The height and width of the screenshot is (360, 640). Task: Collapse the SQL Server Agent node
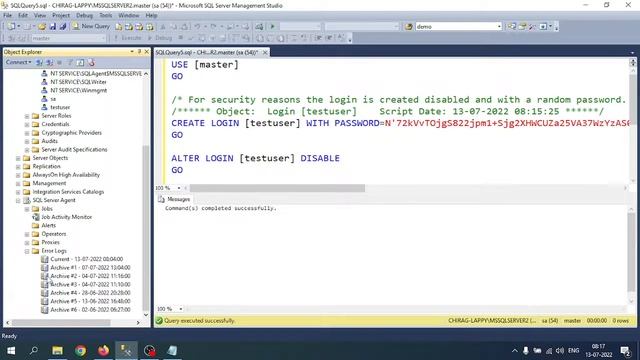[18, 200]
